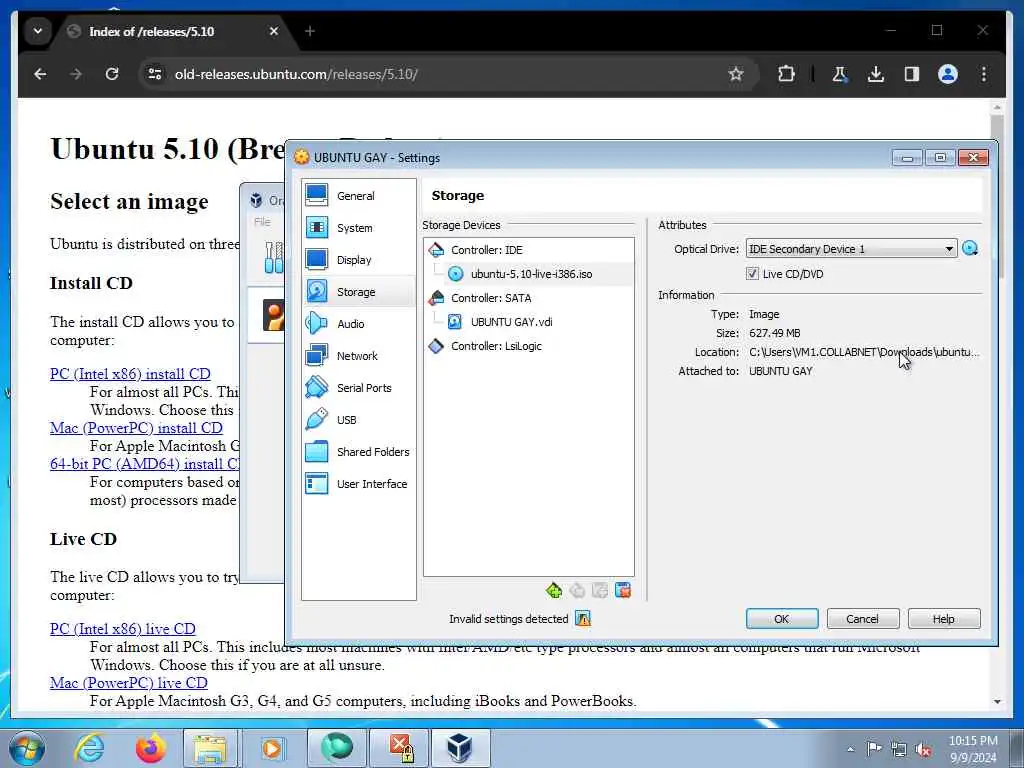Image resolution: width=1024 pixels, height=768 pixels.
Task: Open Mac (PowerPC) install CD link
Action: [136, 428]
